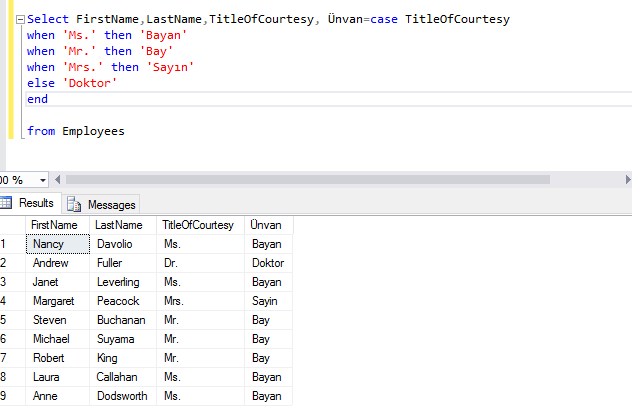Screen dimensions: 632x414
Task: Select the Davolio cell
Action: point(123,244)
